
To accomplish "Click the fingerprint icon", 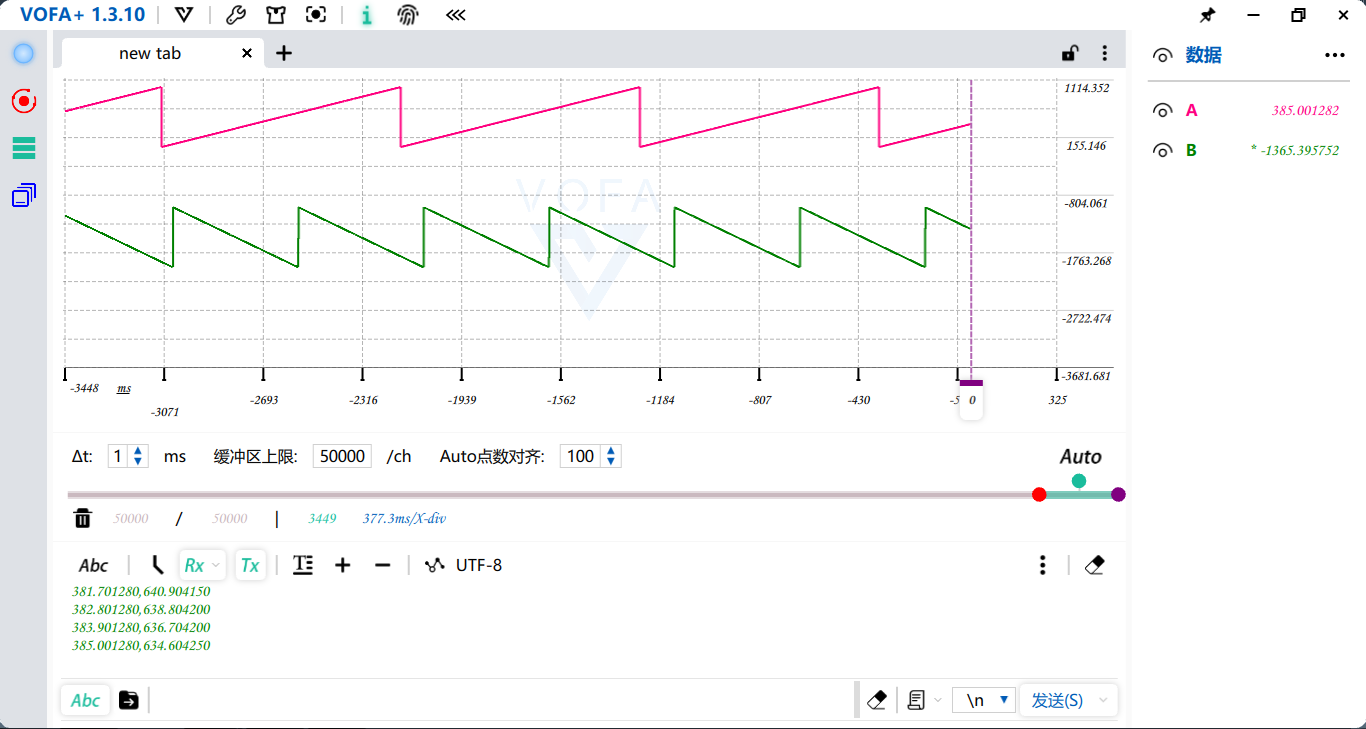I will pos(407,15).
